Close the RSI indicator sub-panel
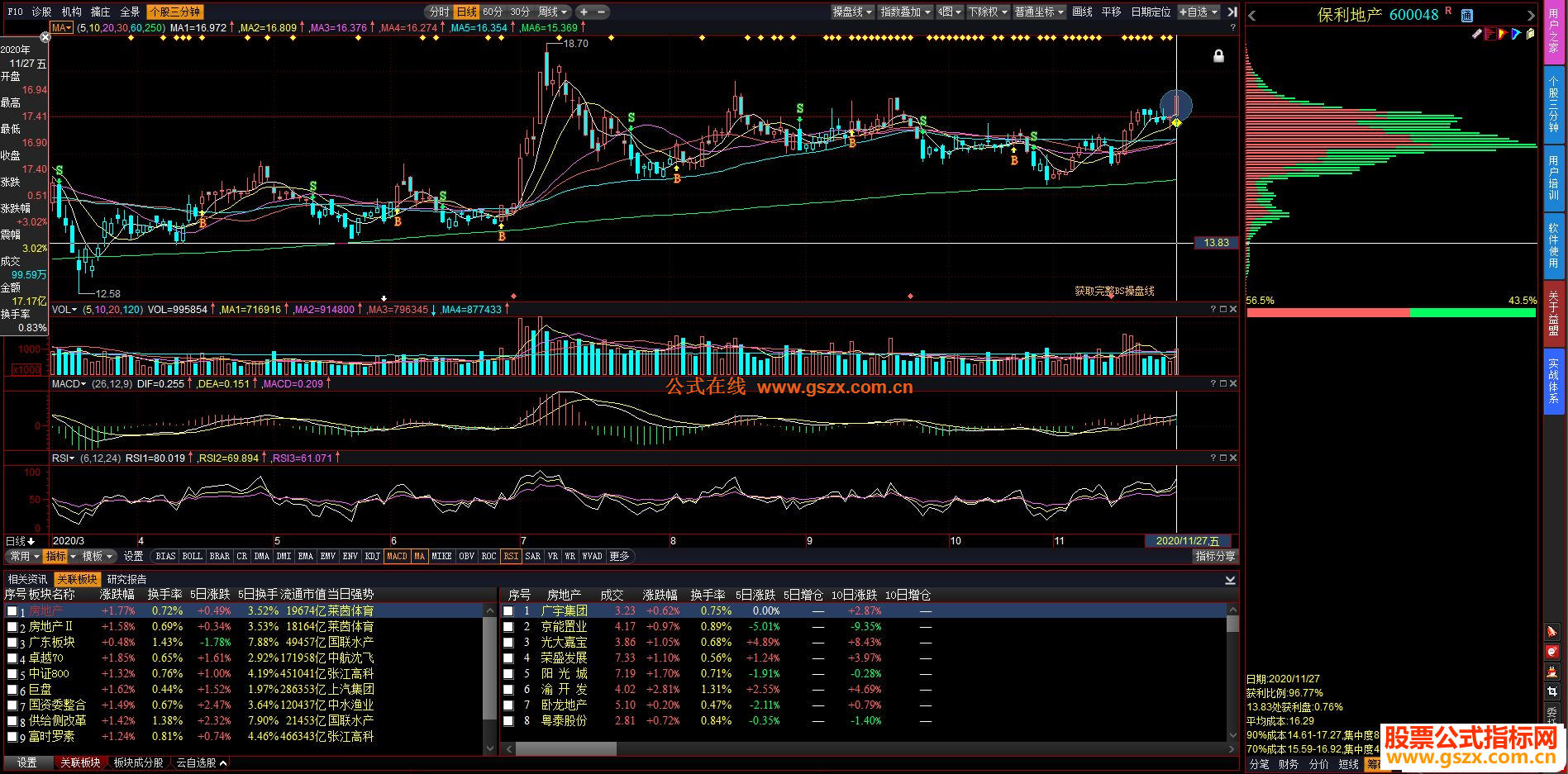Image resolution: width=1568 pixels, height=774 pixels. (1233, 458)
